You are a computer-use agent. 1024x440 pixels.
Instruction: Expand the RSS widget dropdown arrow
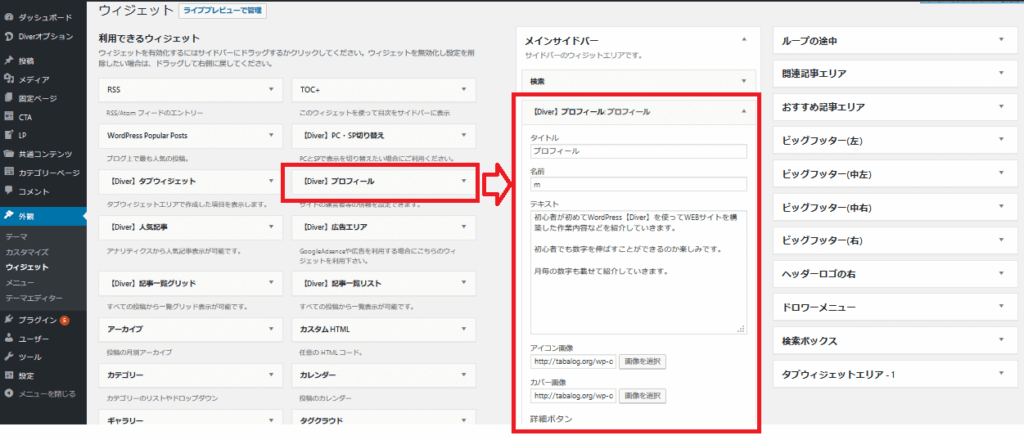[270, 90]
